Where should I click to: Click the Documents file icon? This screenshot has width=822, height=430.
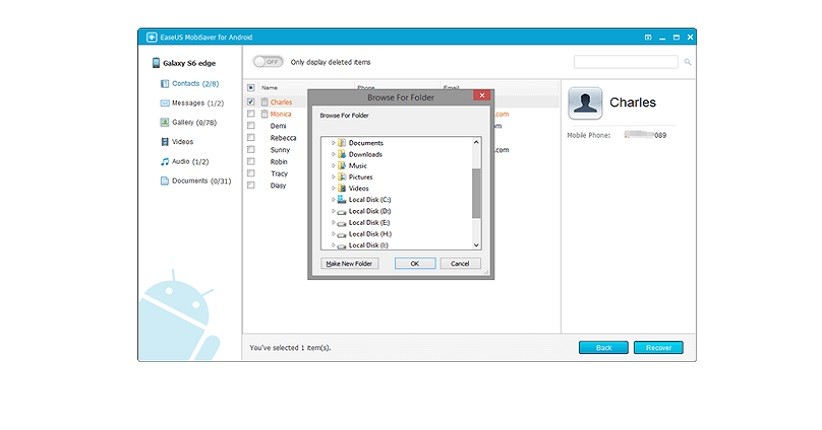click(x=165, y=181)
